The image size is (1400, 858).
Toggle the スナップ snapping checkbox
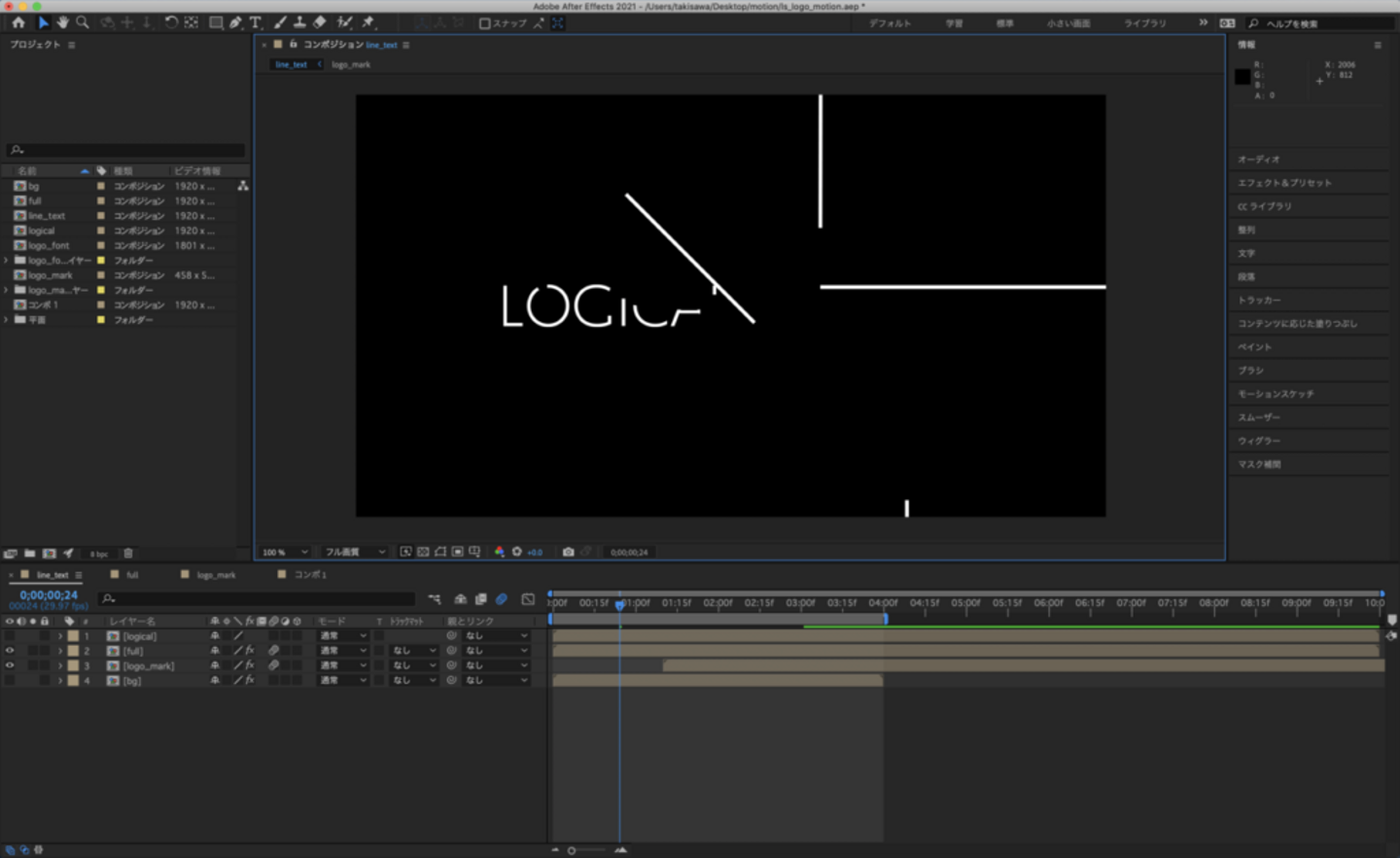(x=485, y=23)
